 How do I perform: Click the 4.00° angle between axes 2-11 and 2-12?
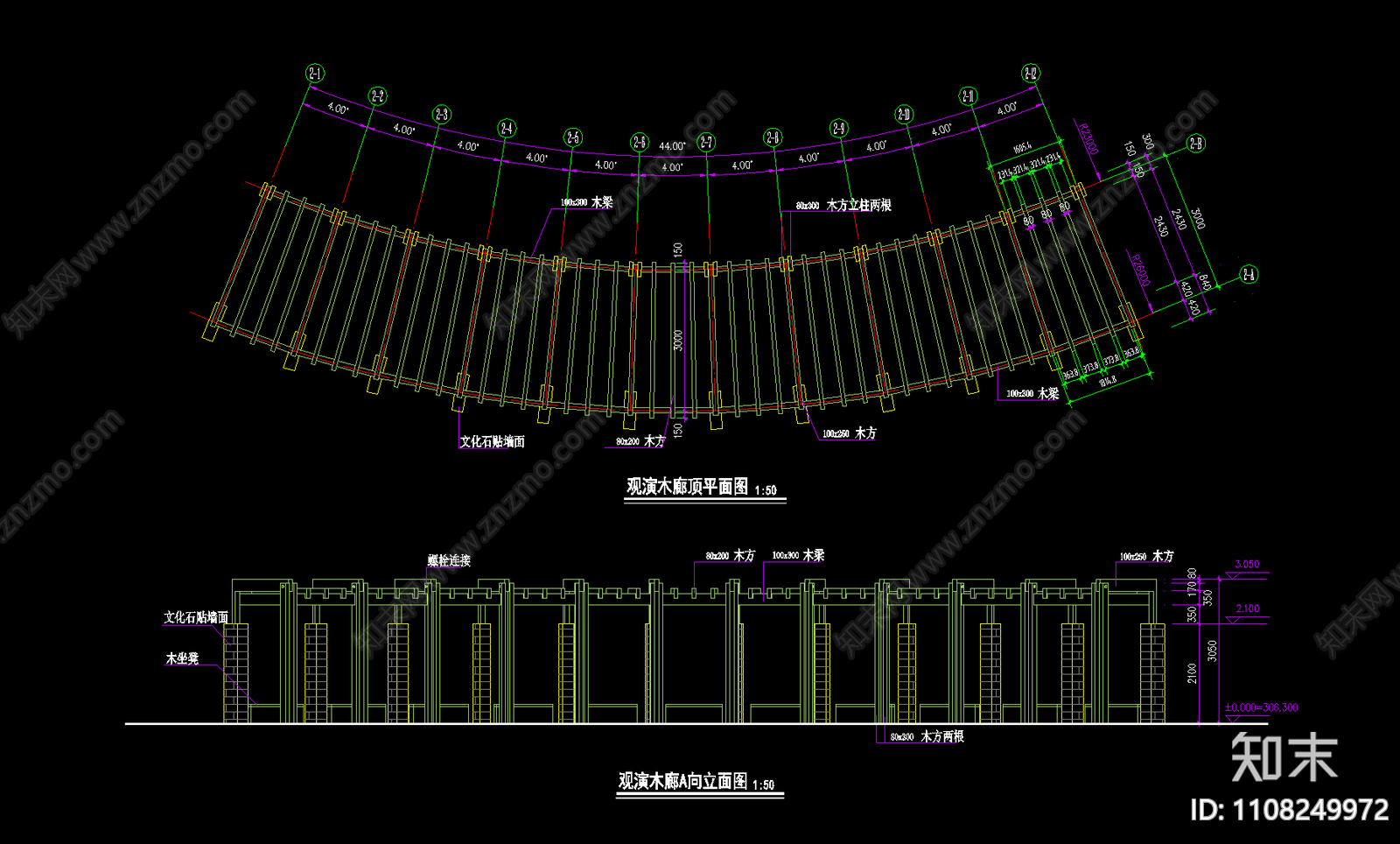[x=1007, y=109]
